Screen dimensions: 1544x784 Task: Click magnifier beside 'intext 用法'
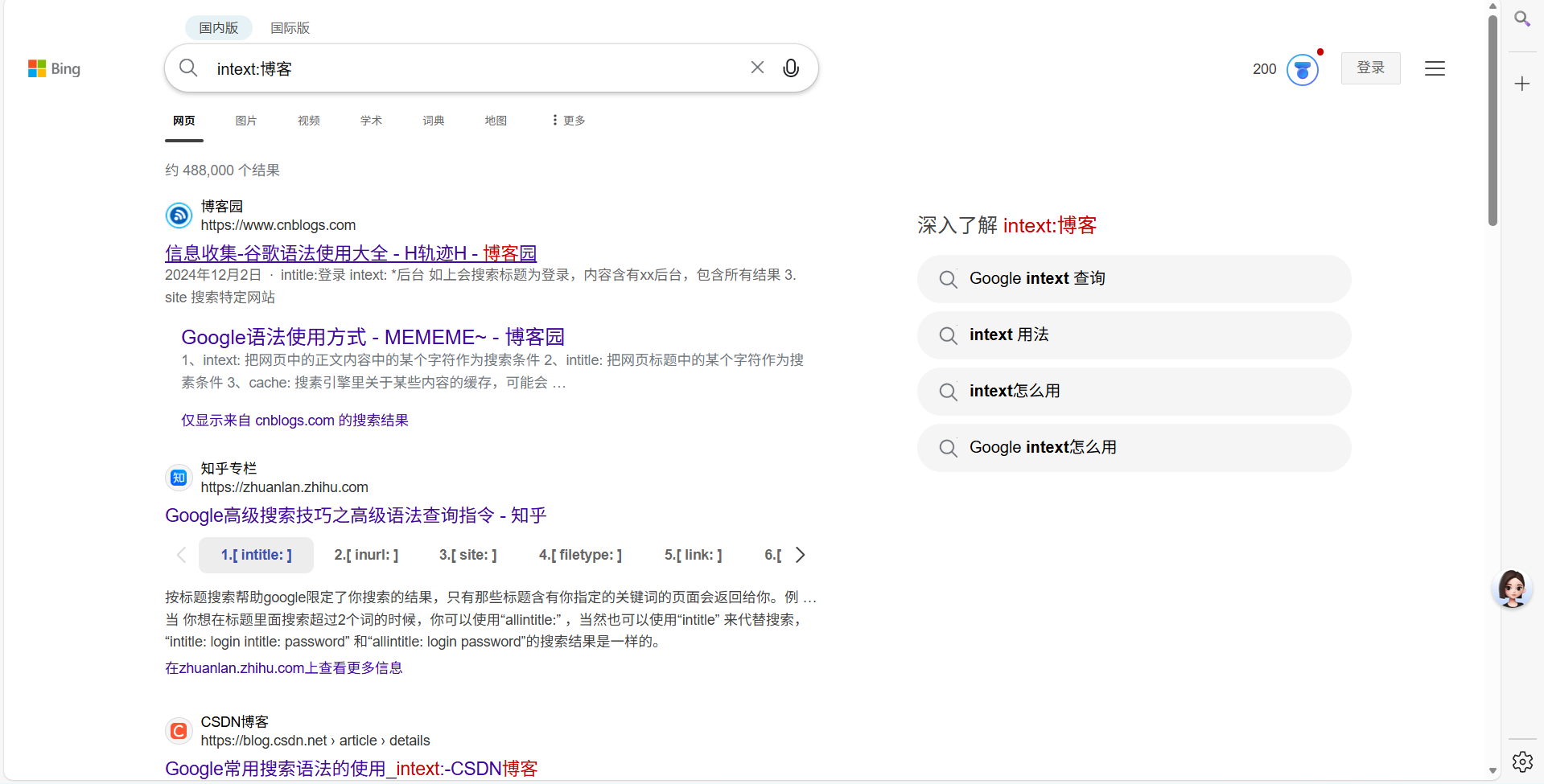pyautogui.click(x=949, y=335)
